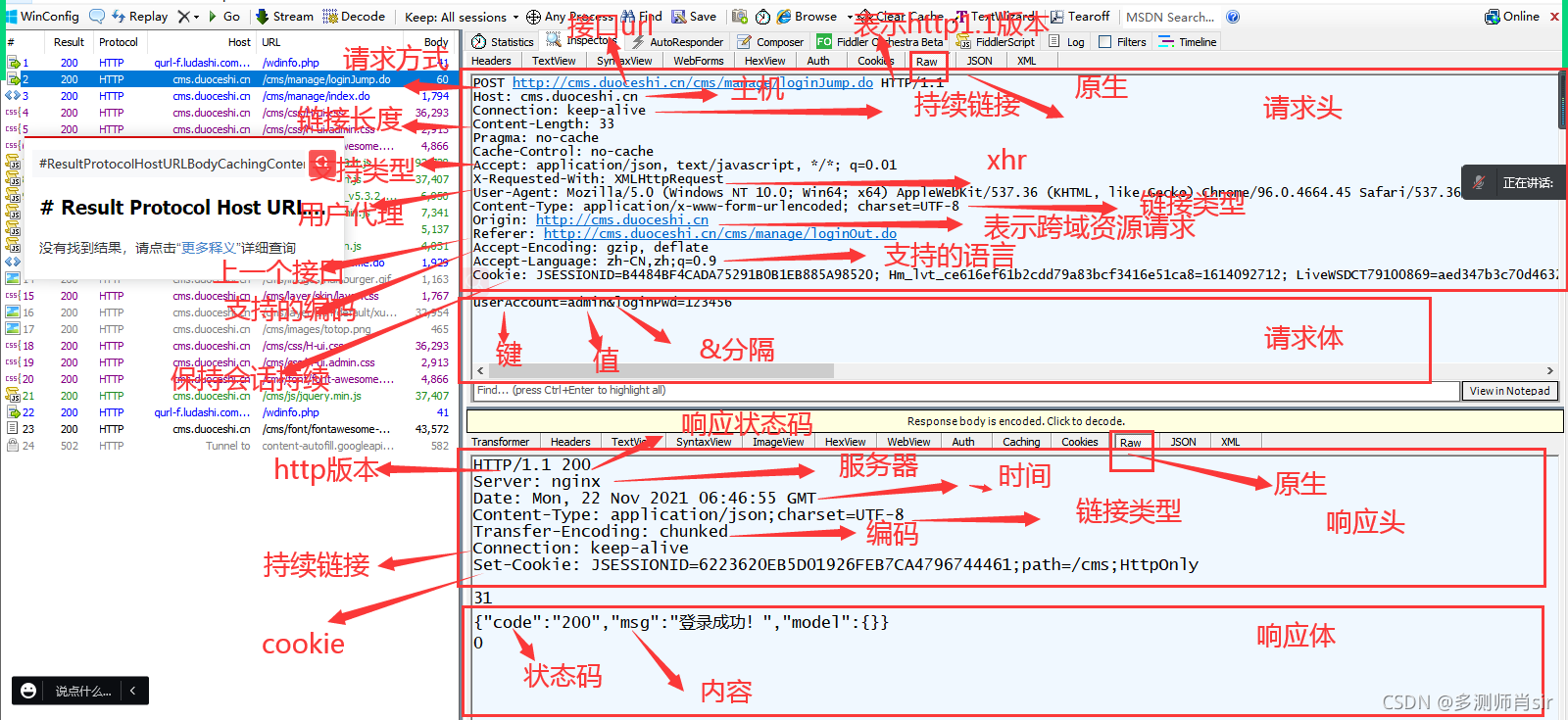Select session 24 Tunnel to row
The height and width of the screenshot is (720, 1568).
pos(229,446)
